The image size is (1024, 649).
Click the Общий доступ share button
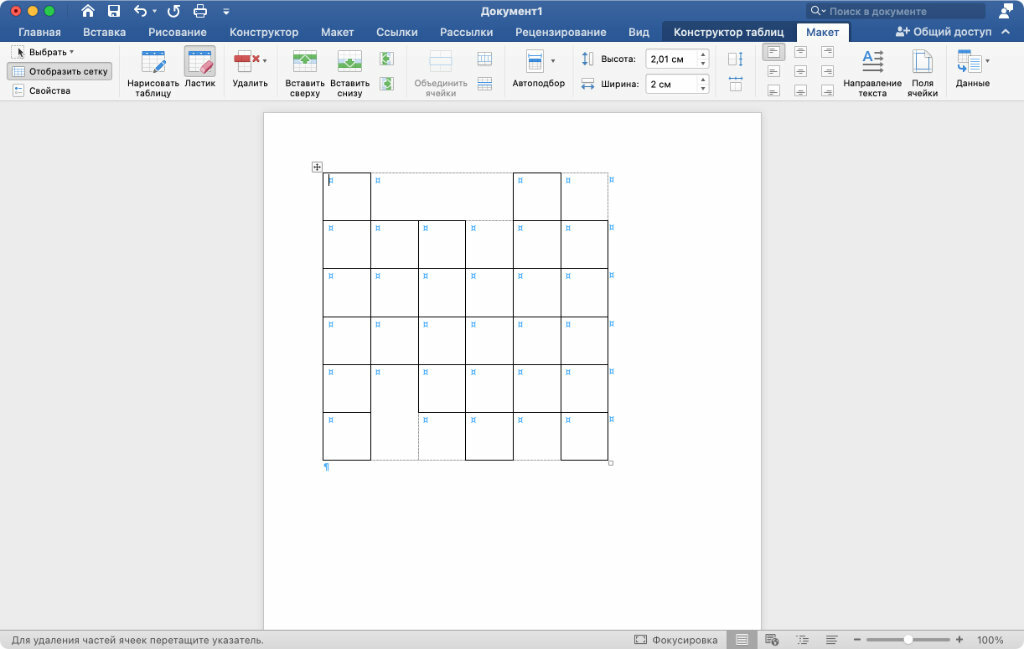click(x=944, y=32)
